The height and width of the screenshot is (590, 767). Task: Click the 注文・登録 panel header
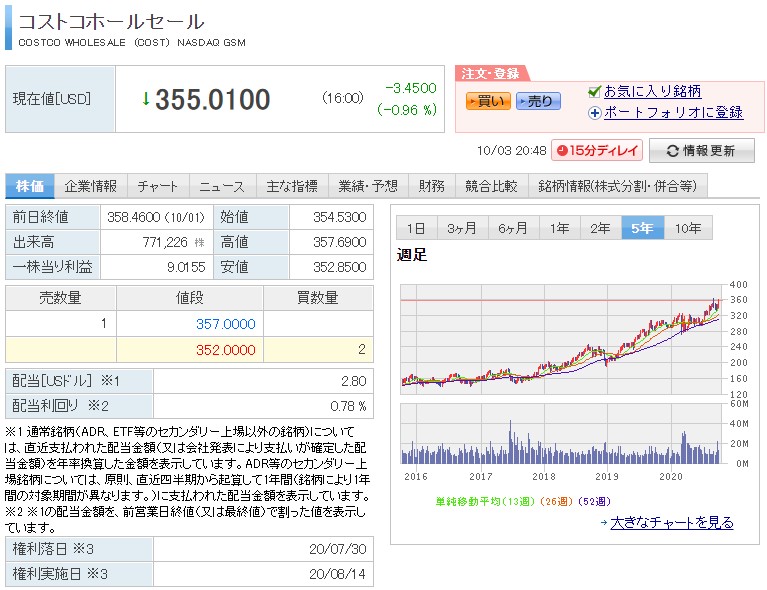(x=491, y=73)
